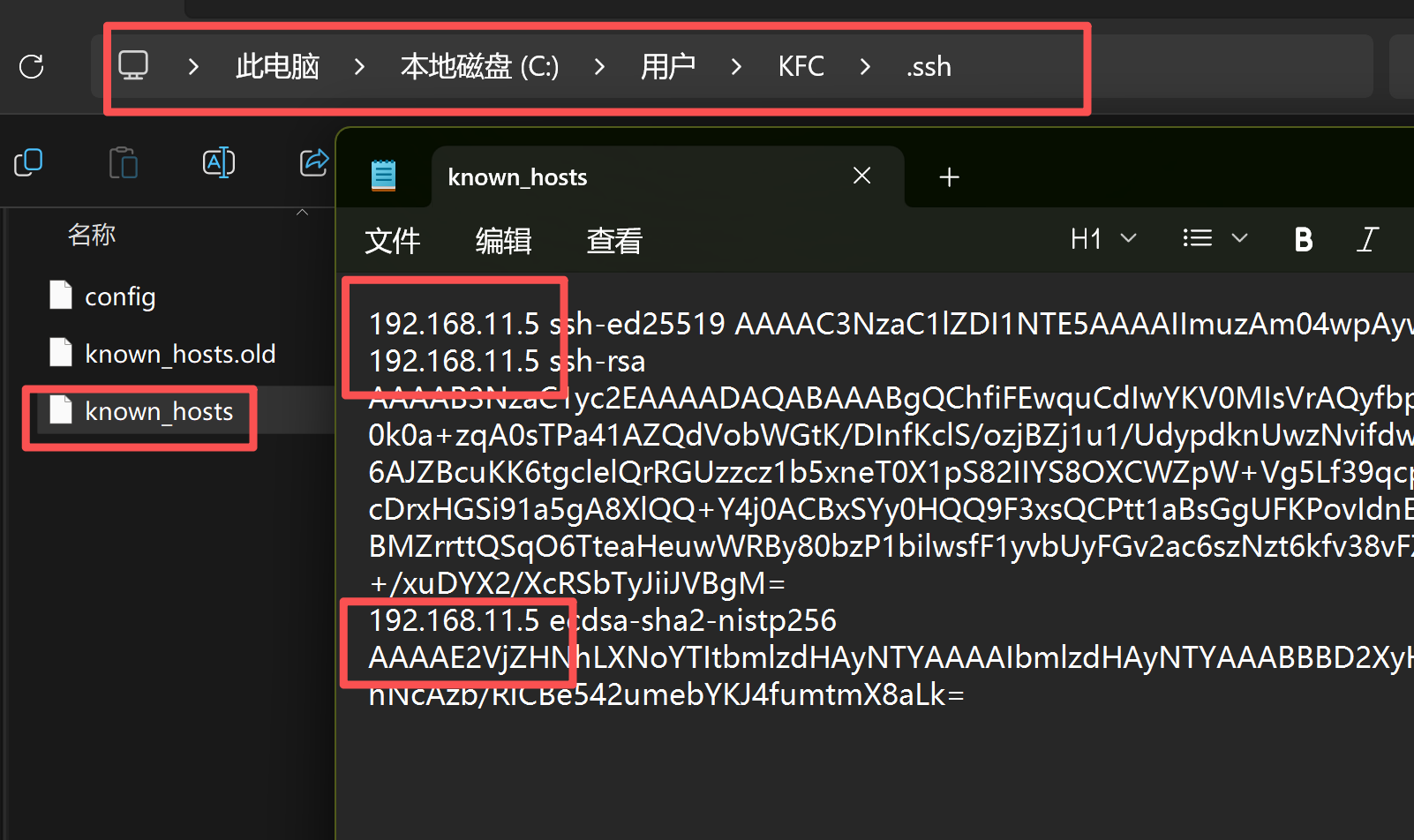The height and width of the screenshot is (840, 1414).
Task: Click the refresh icon in Explorer
Action: [x=32, y=66]
